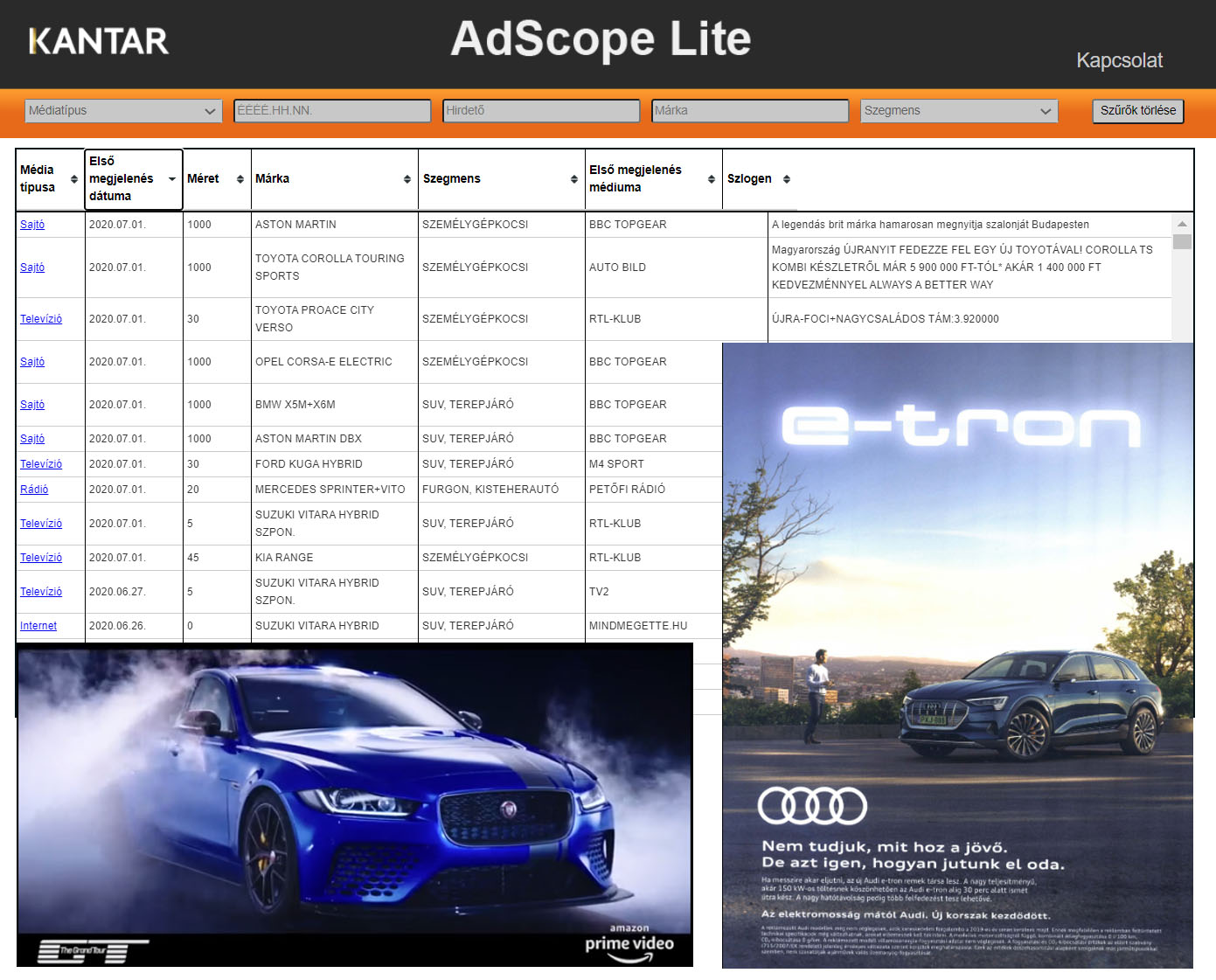Screen dimensions: 1216x980
Task: Select the 2020.06.27. date cell
Action: click(x=134, y=592)
